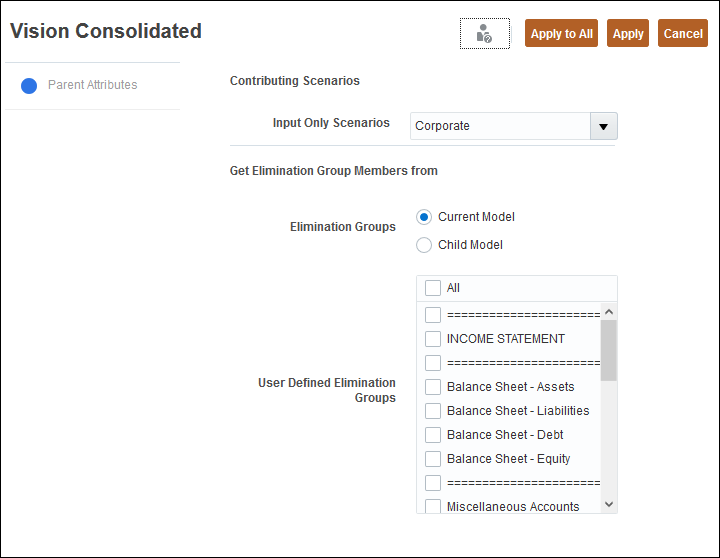The height and width of the screenshot is (558, 720).
Task: Check the separator checkbox above INCOME STATEMENT
Action: click(433, 315)
